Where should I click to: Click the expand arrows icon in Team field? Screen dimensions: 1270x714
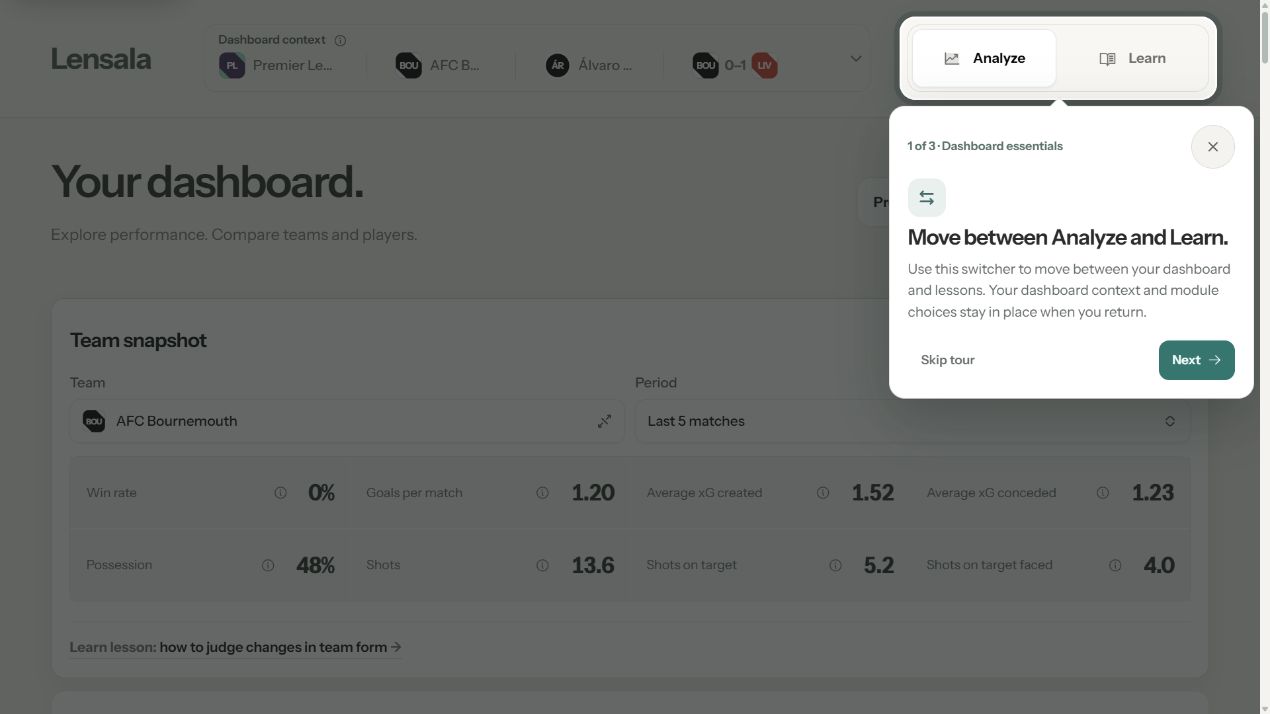(604, 421)
